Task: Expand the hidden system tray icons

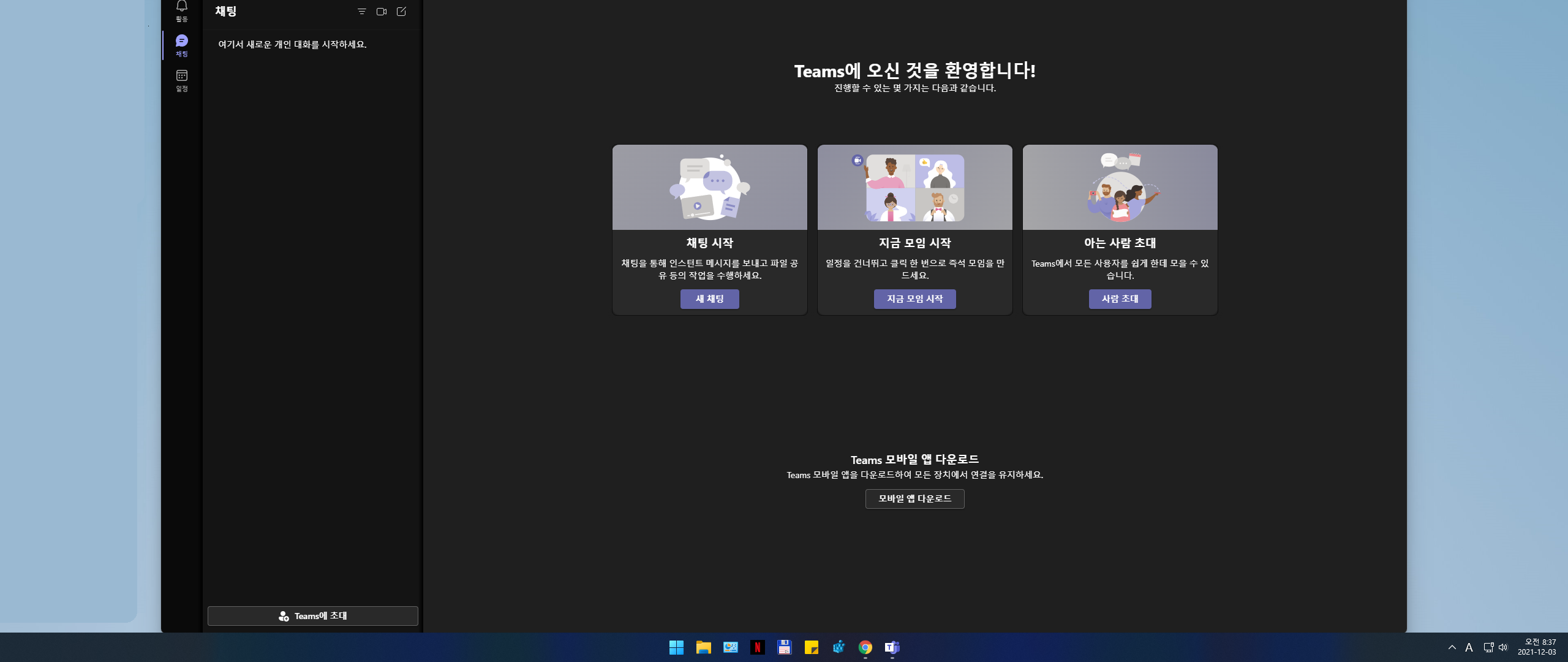Action: [1452, 647]
